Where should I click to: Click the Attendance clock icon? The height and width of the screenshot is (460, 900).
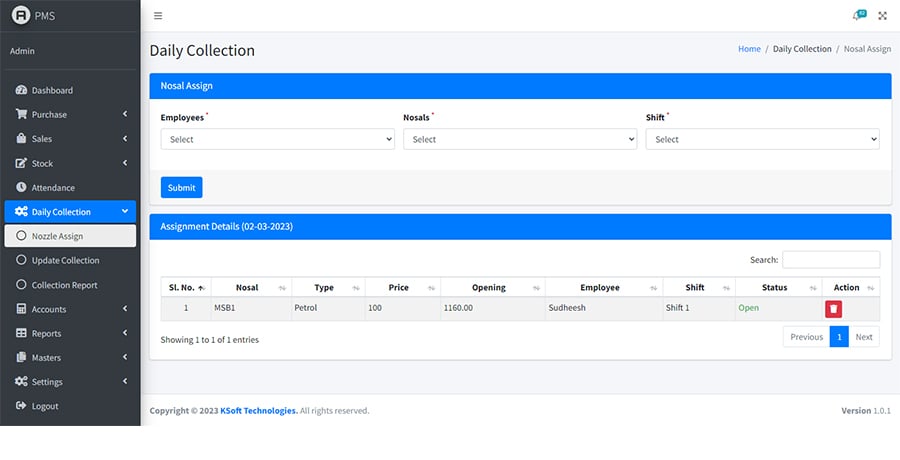click(21, 188)
